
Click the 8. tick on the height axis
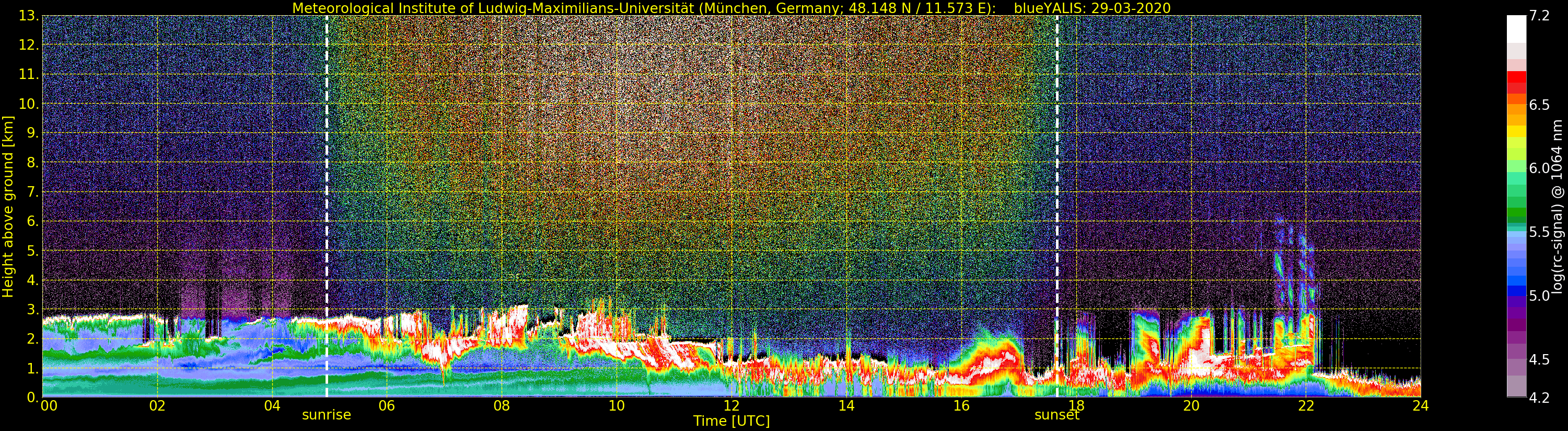(x=33, y=163)
